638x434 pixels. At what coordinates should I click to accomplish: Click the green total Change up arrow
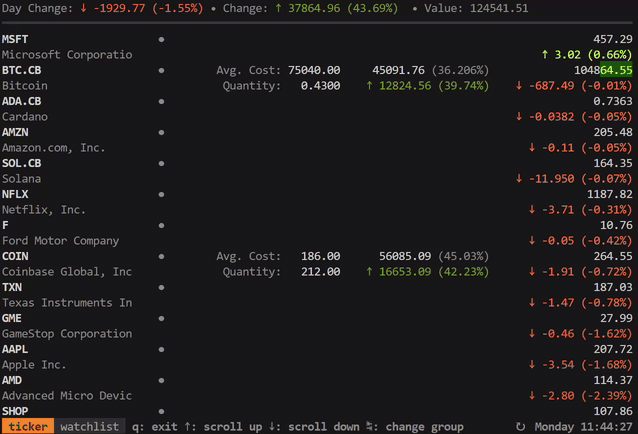(x=278, y=8)
